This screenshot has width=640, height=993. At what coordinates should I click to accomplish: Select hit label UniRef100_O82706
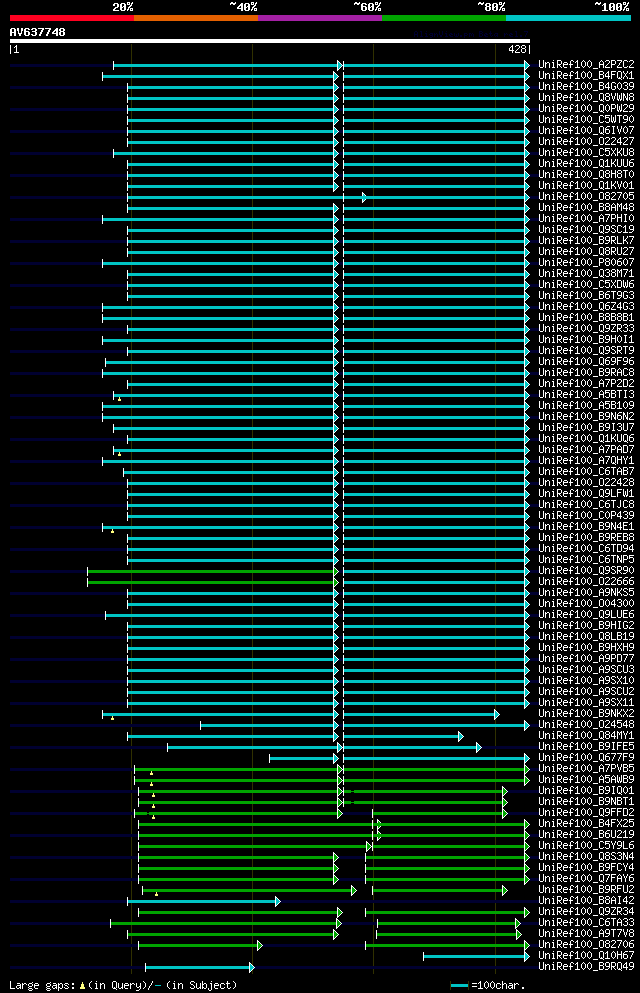[x=586, y=945]
